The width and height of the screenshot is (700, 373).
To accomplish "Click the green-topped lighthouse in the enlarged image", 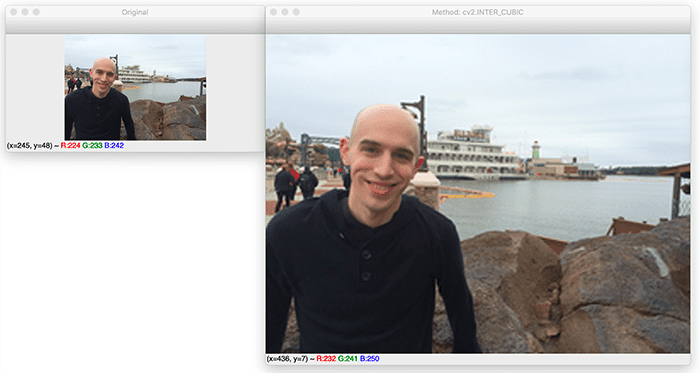I will pos(535,150).
